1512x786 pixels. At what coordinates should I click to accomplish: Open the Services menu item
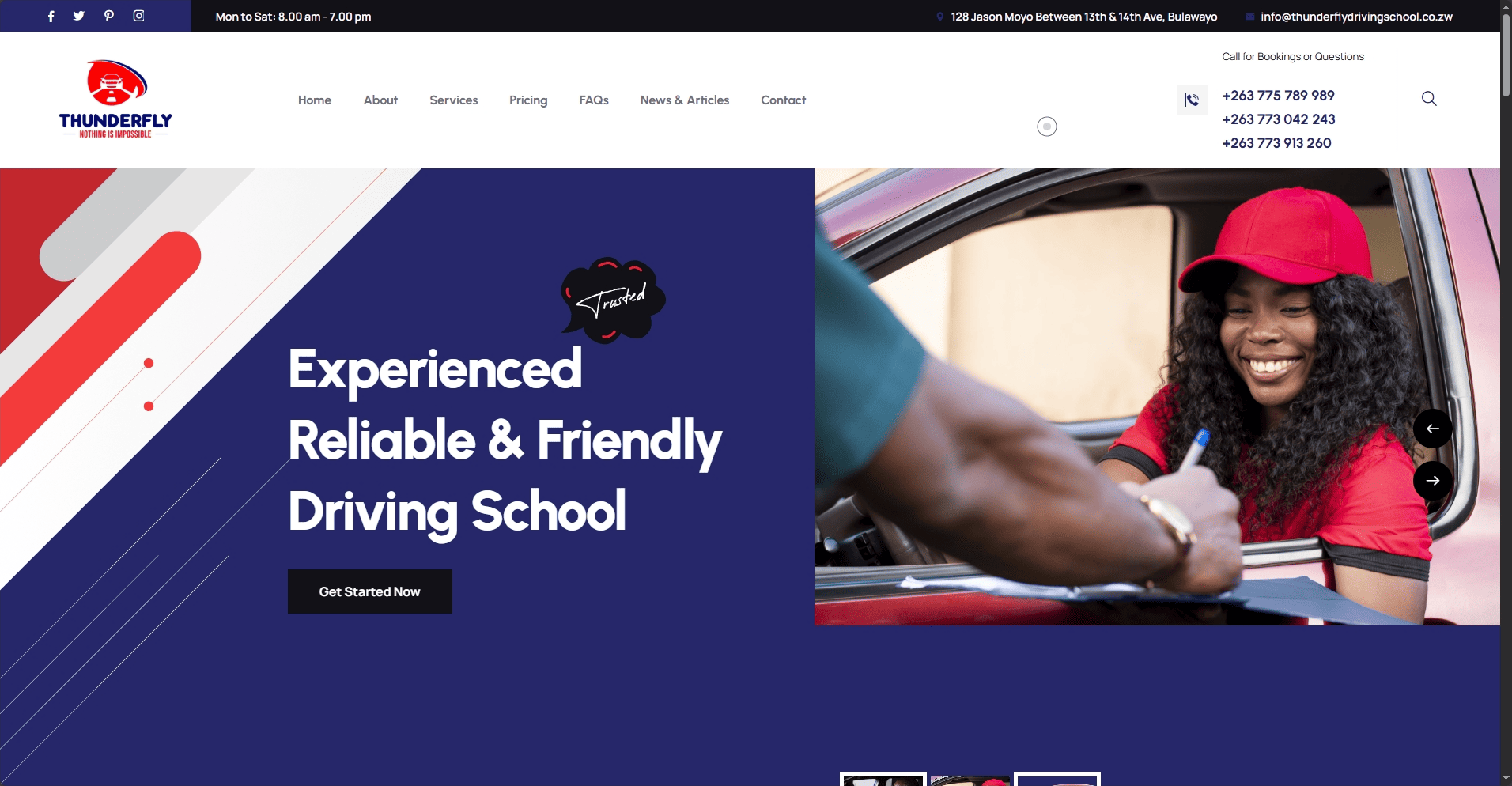[x=454, y=100]
